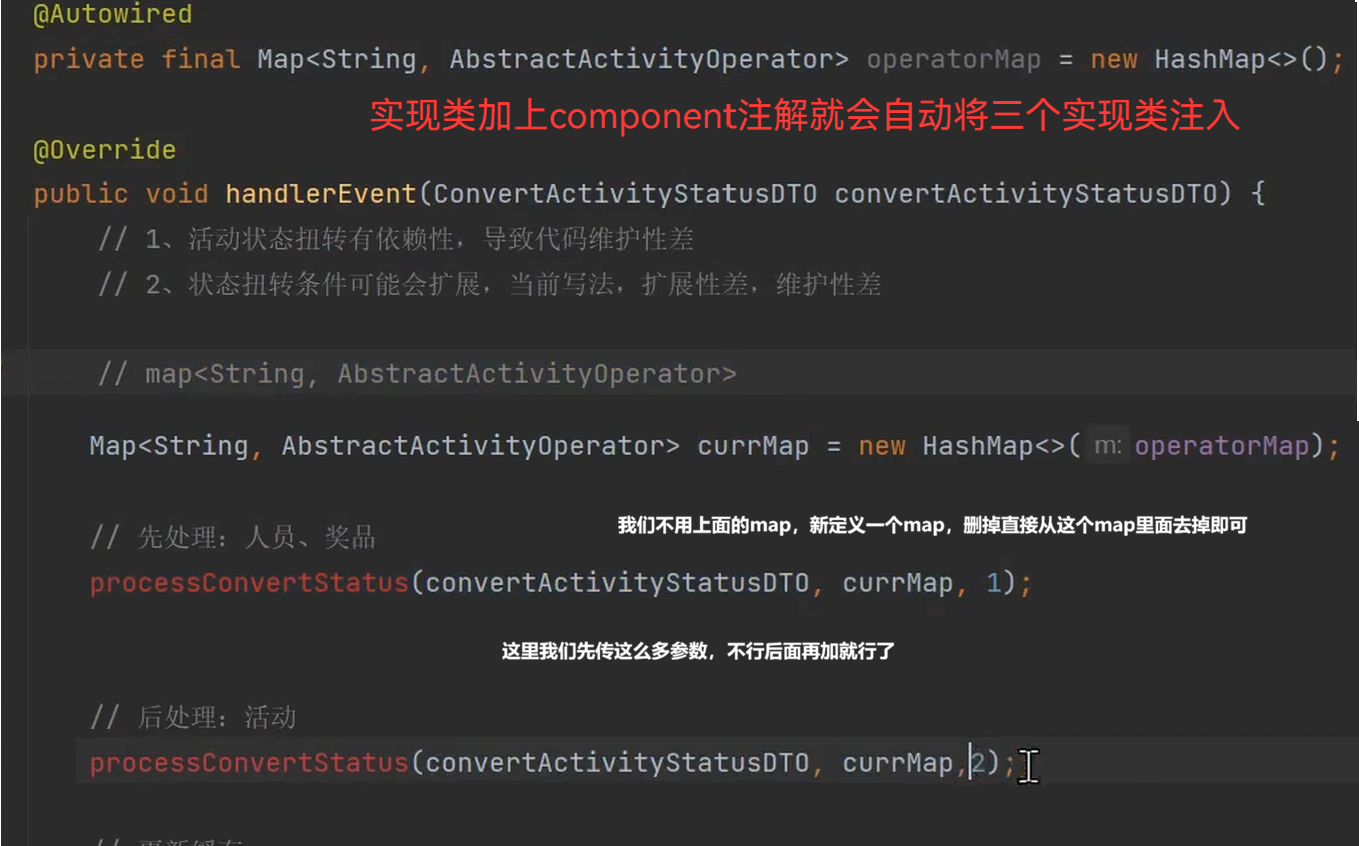Image resolution: width=1359 pixels, height=846 pixels.
Task: Click processConvertStatus call with argument 2
Action: (x=249, y=764)
